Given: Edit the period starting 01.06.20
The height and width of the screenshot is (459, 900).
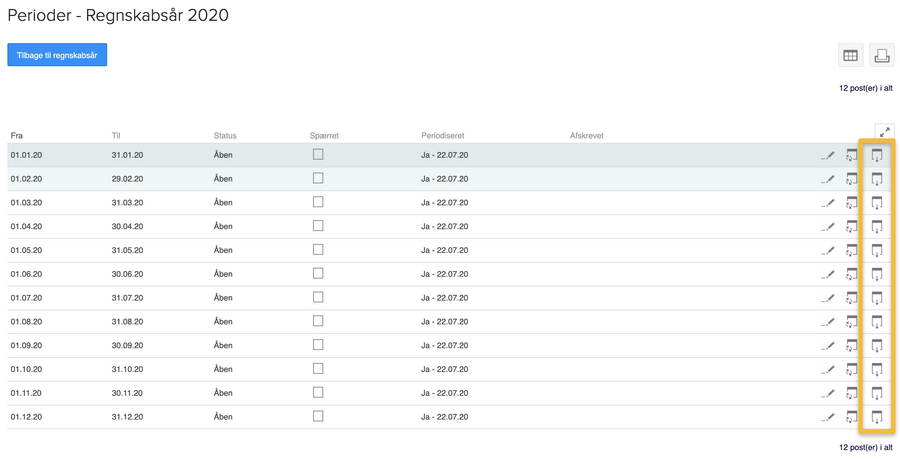Looking at the screenshot, I should [x=828, y=274].
